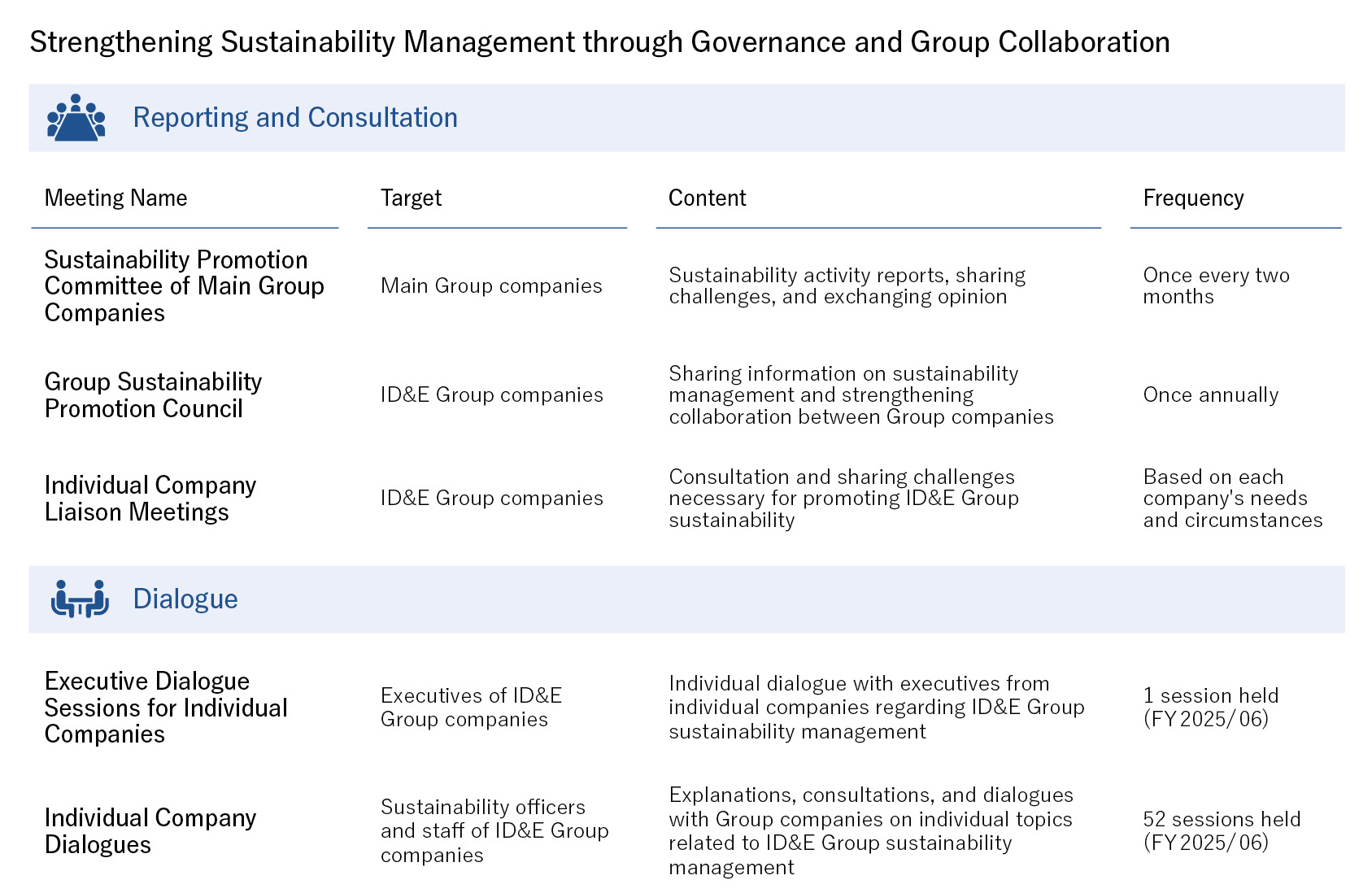Click the 'Once annually' frequency cell

pos(1210,395)
